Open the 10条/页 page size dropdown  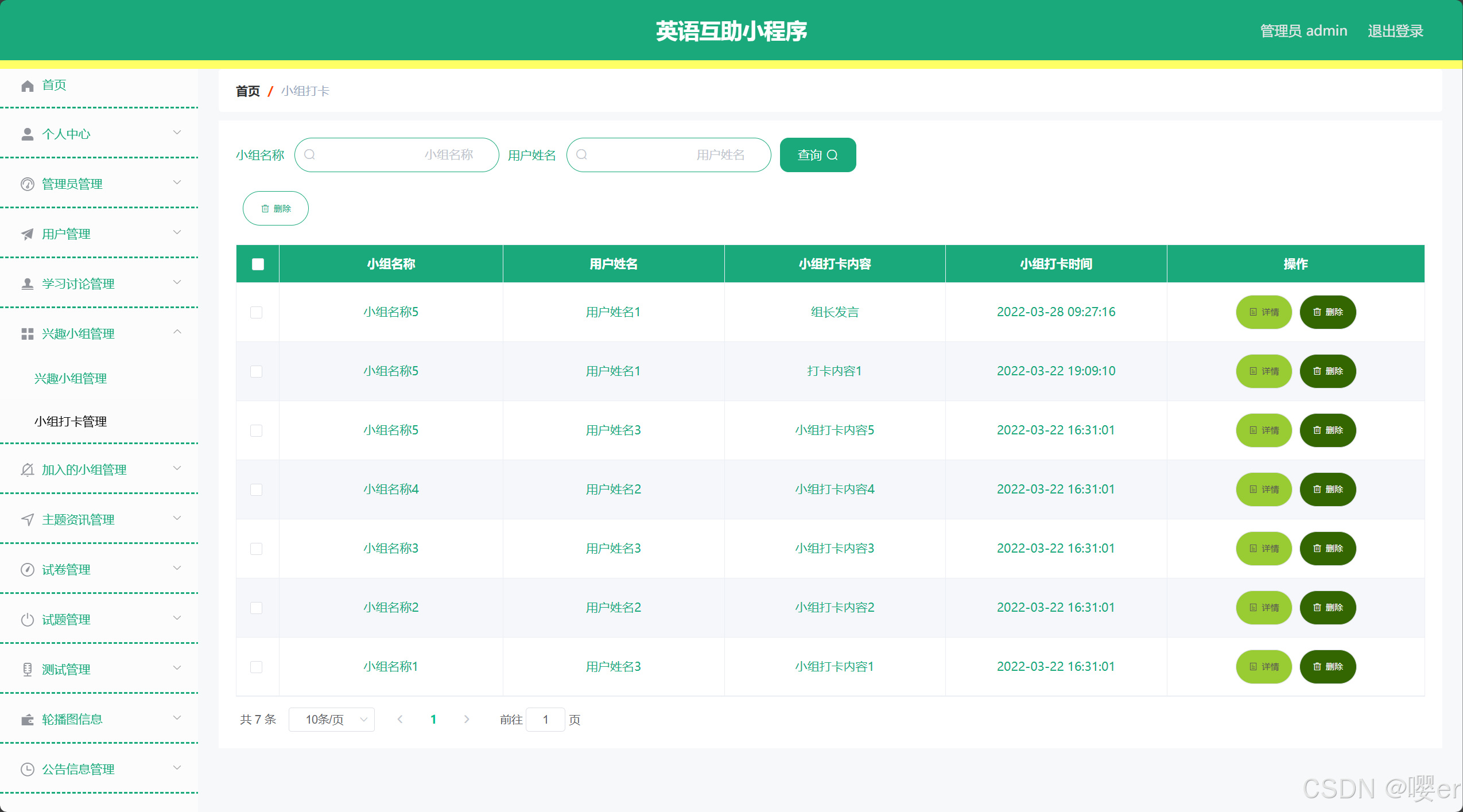click(331, 720)
